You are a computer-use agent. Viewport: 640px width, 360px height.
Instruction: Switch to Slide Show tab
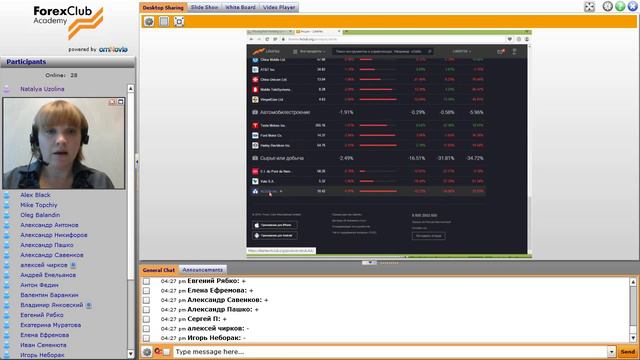(204, 7)
